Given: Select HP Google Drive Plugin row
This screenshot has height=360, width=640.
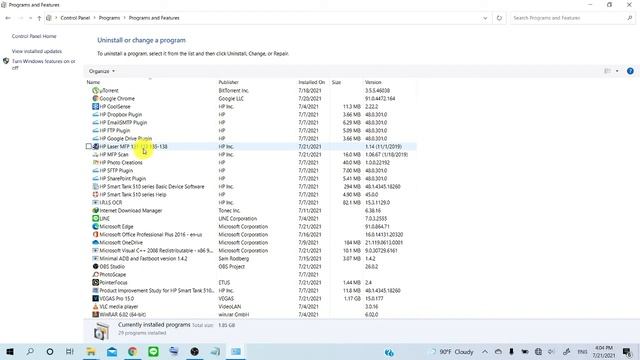Looking at the screenshot, I should [251, 139].
